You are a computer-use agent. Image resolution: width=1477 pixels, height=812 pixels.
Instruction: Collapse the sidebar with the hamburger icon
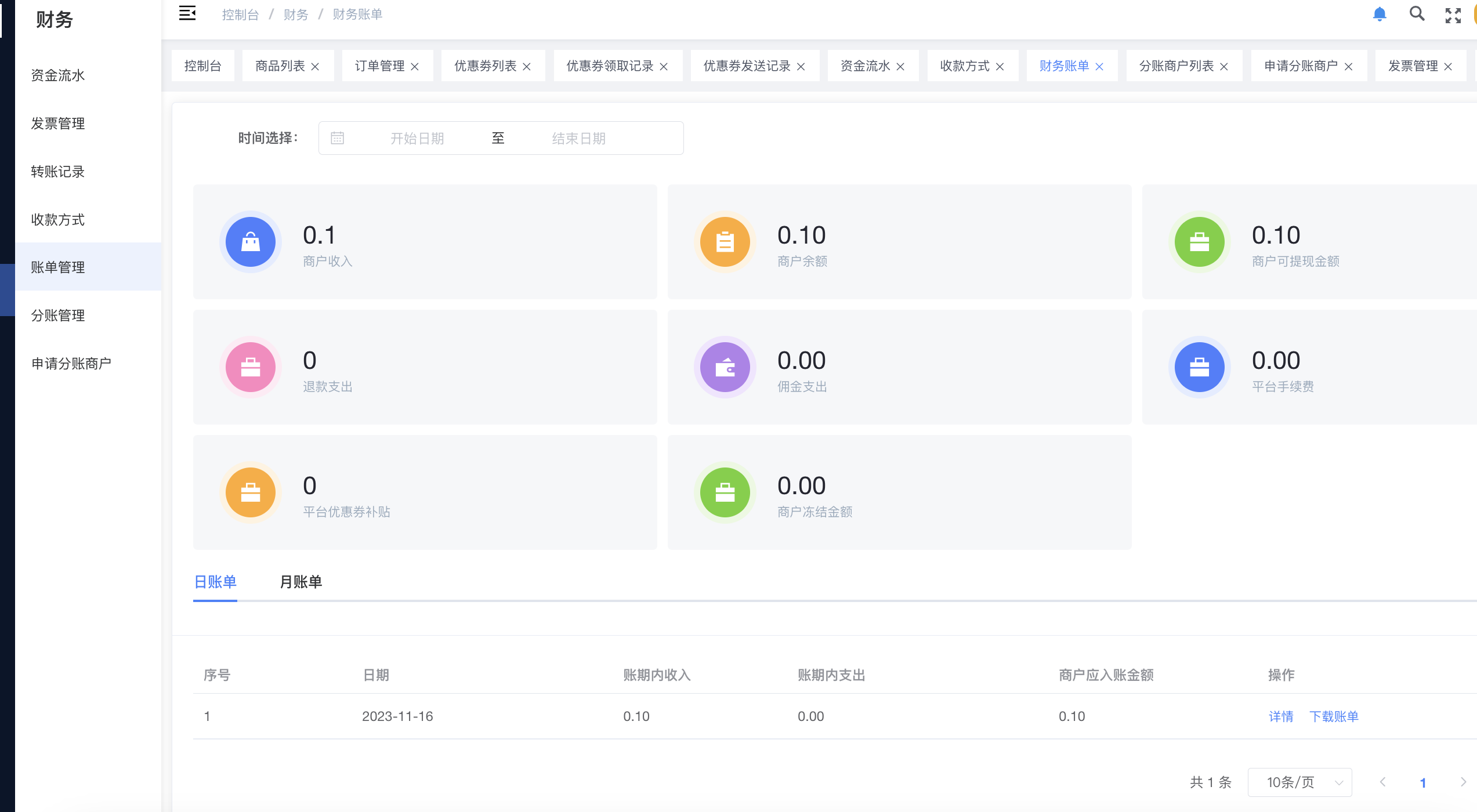coord(187,13)
